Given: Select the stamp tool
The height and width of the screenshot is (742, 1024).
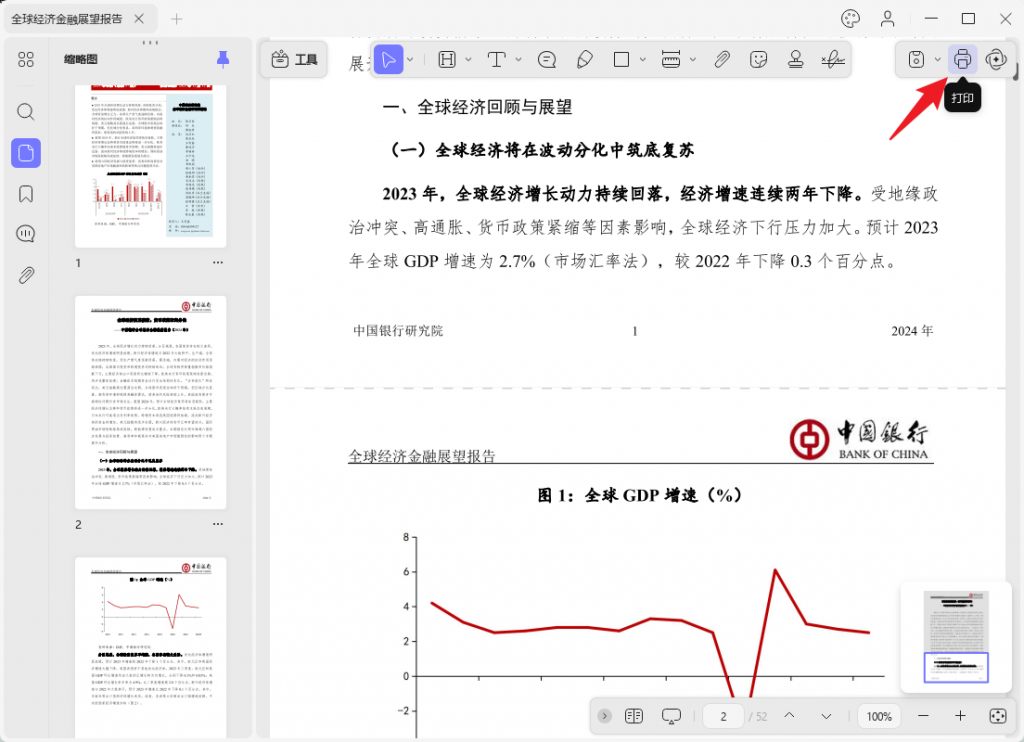Looking at the screenshot, I should 795,60.
